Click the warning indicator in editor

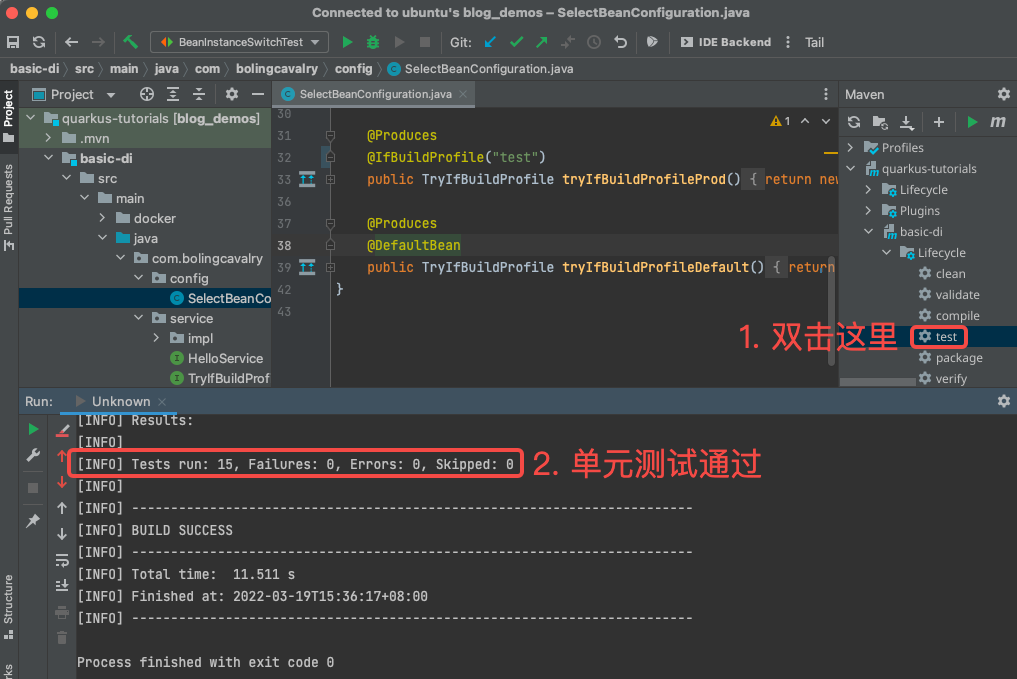tap(780, 121)
